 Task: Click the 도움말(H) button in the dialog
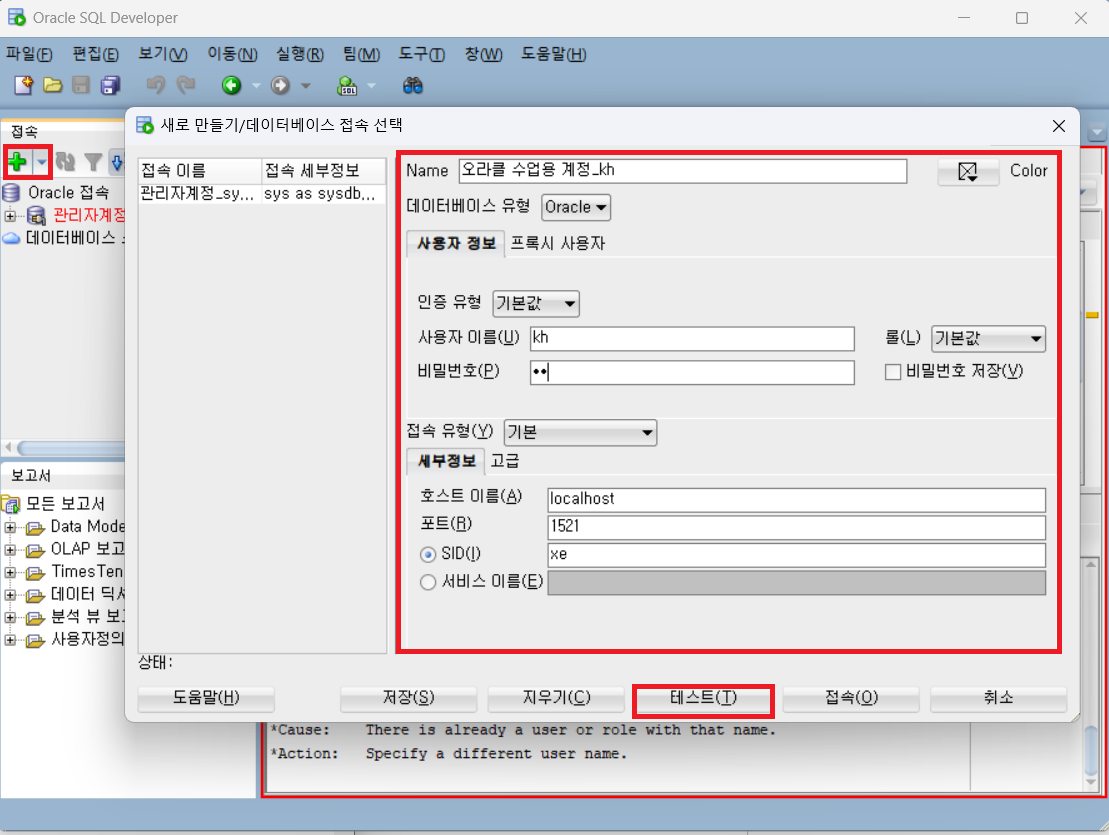[206, 699]
